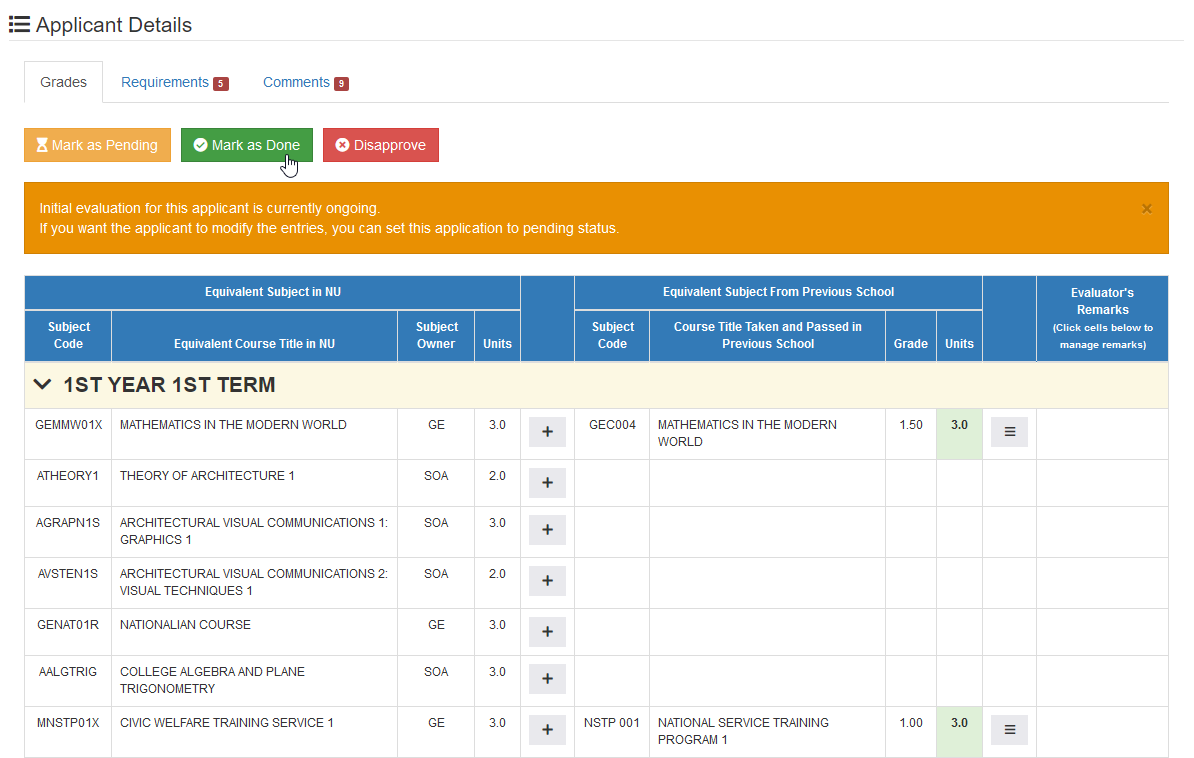Click the green units cell for GEC004
The height and width of the screenshot is (758, 1194).
pyautogui.click(x=959, y=434)
